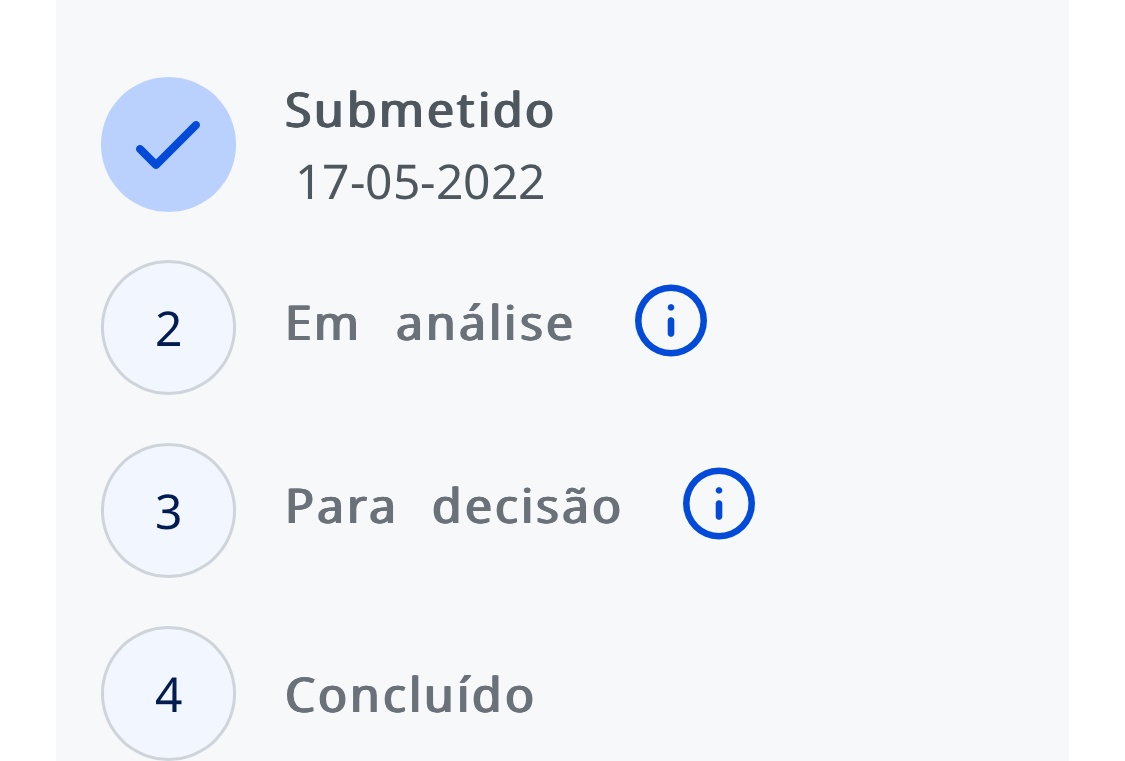Image resolution: width=1125 pixels, height=761 pixels.
Task: Show details for the Para decisão stage
Action: click(x=719, y=504)
